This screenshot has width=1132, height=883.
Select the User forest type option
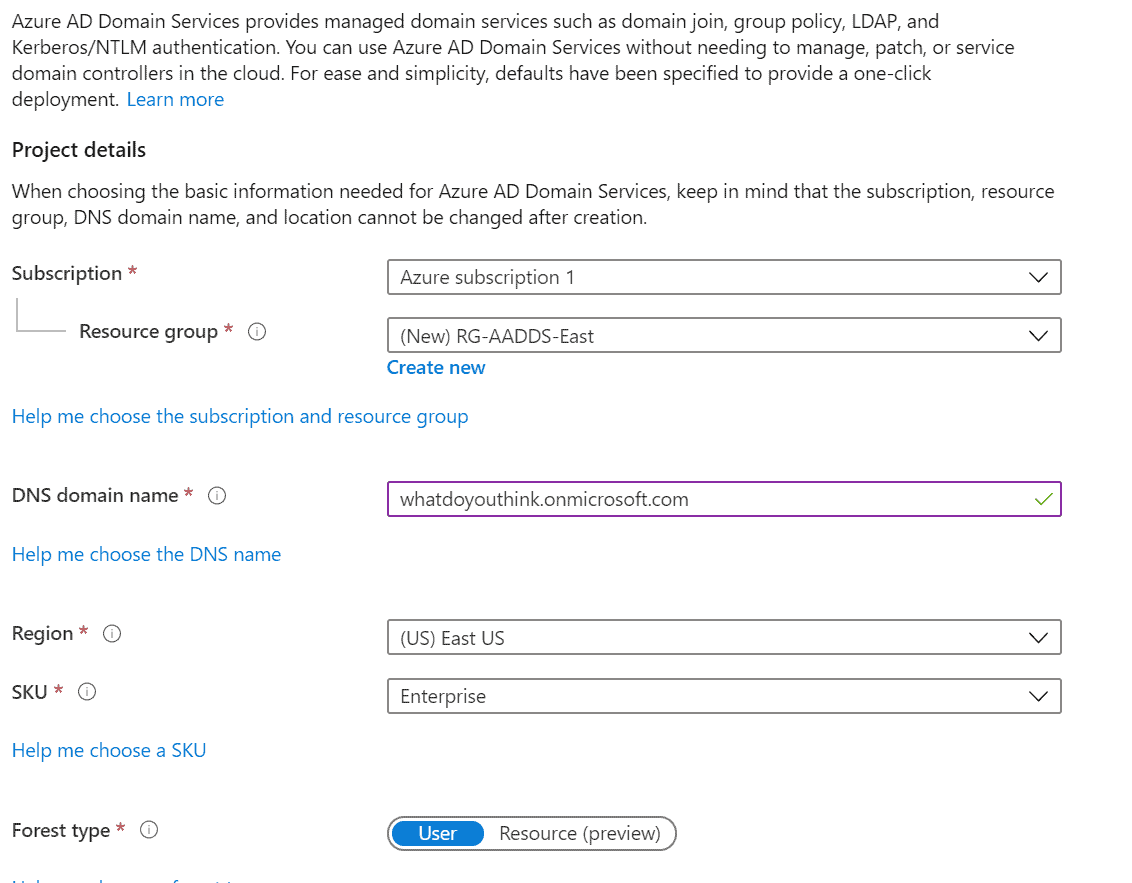[x=437, y=833]
